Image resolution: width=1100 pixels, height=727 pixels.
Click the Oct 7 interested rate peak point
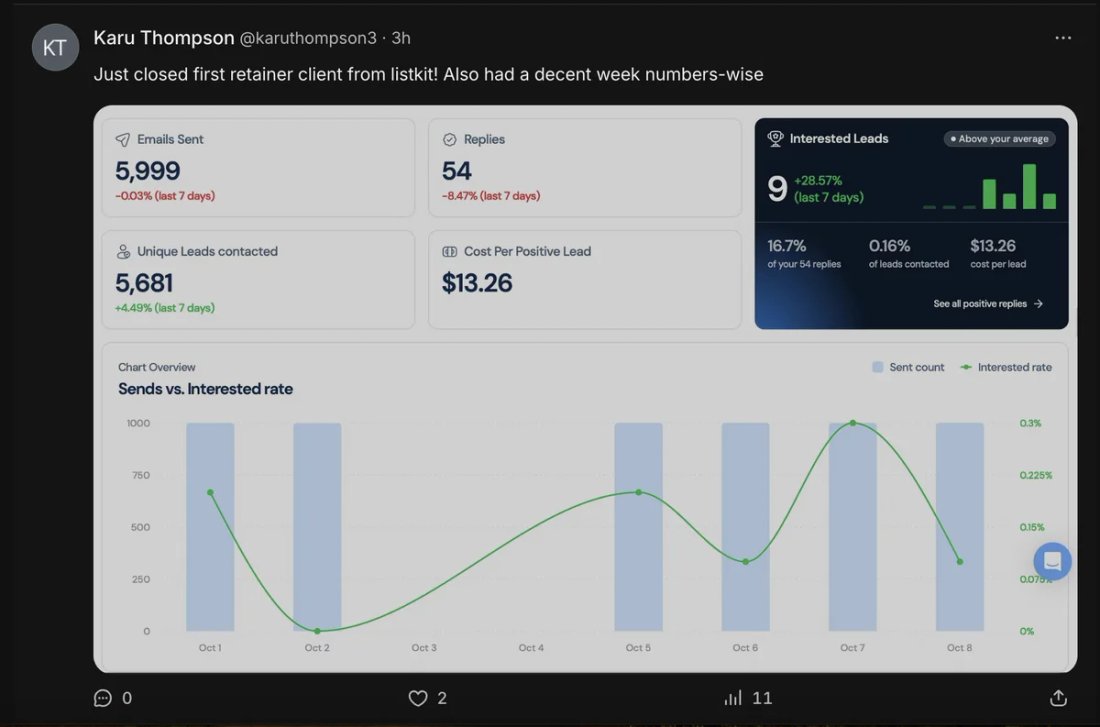tap(853, 423)
